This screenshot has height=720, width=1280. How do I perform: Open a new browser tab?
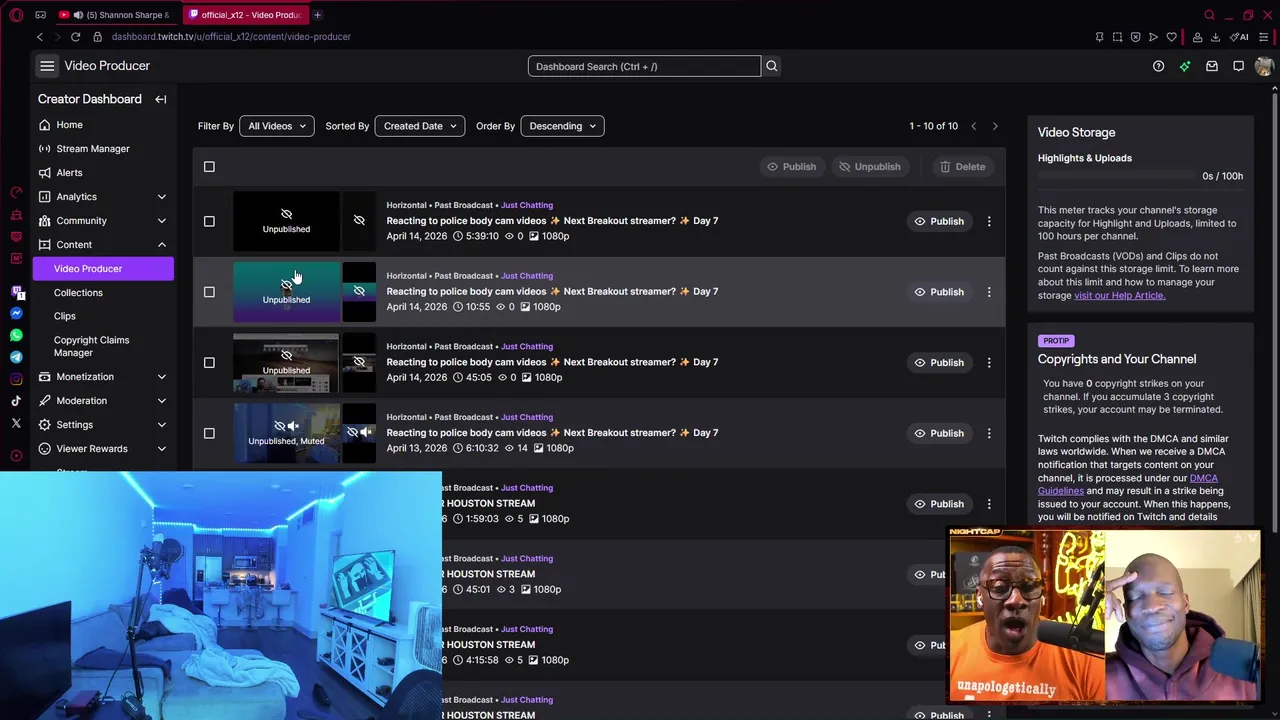coord(317,15)
